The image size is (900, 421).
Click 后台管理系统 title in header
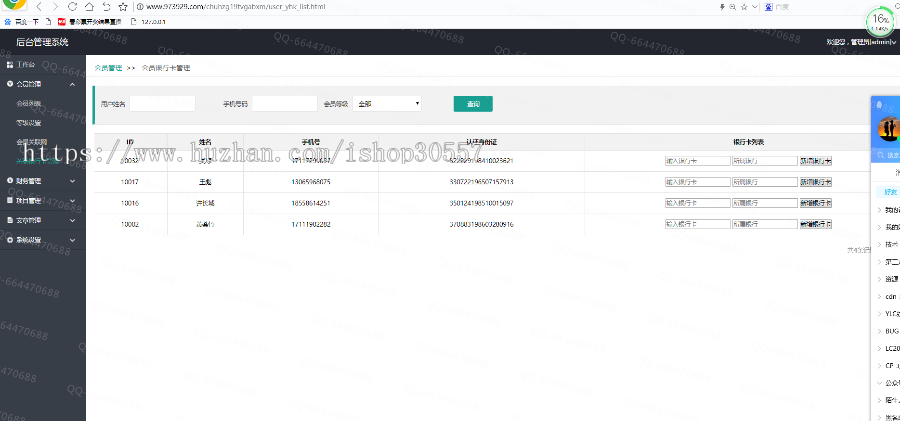pyautogui.click(x=42, y=42)
